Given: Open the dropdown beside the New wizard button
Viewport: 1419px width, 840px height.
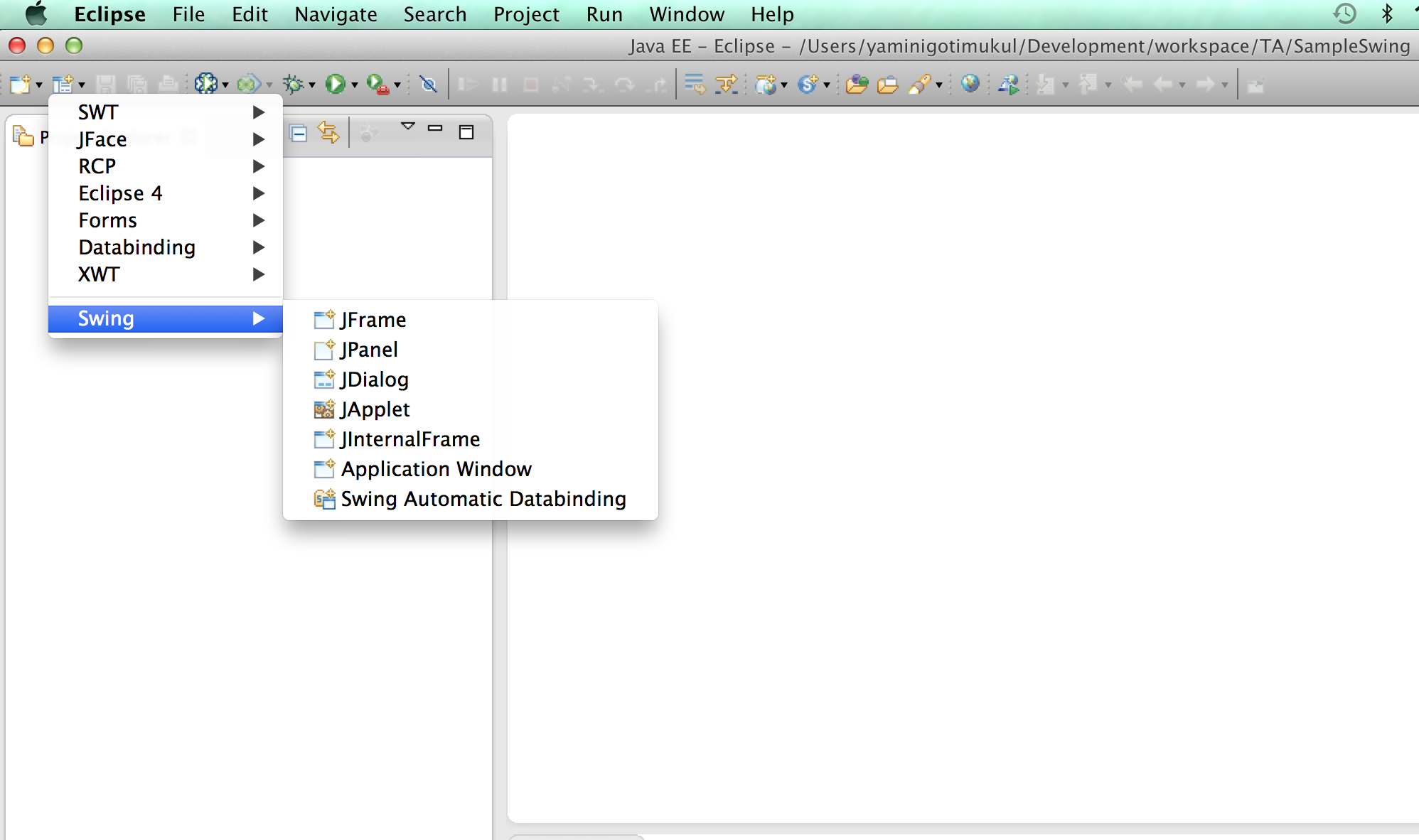Looking at the screenshot, I should pos(38,84).
